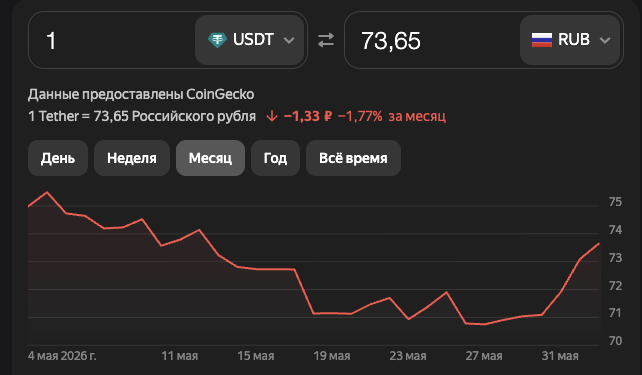The width and height of the screenshot is (642, 375).
Task: Click the chart line's final point at right end
Action: point(599,244)
